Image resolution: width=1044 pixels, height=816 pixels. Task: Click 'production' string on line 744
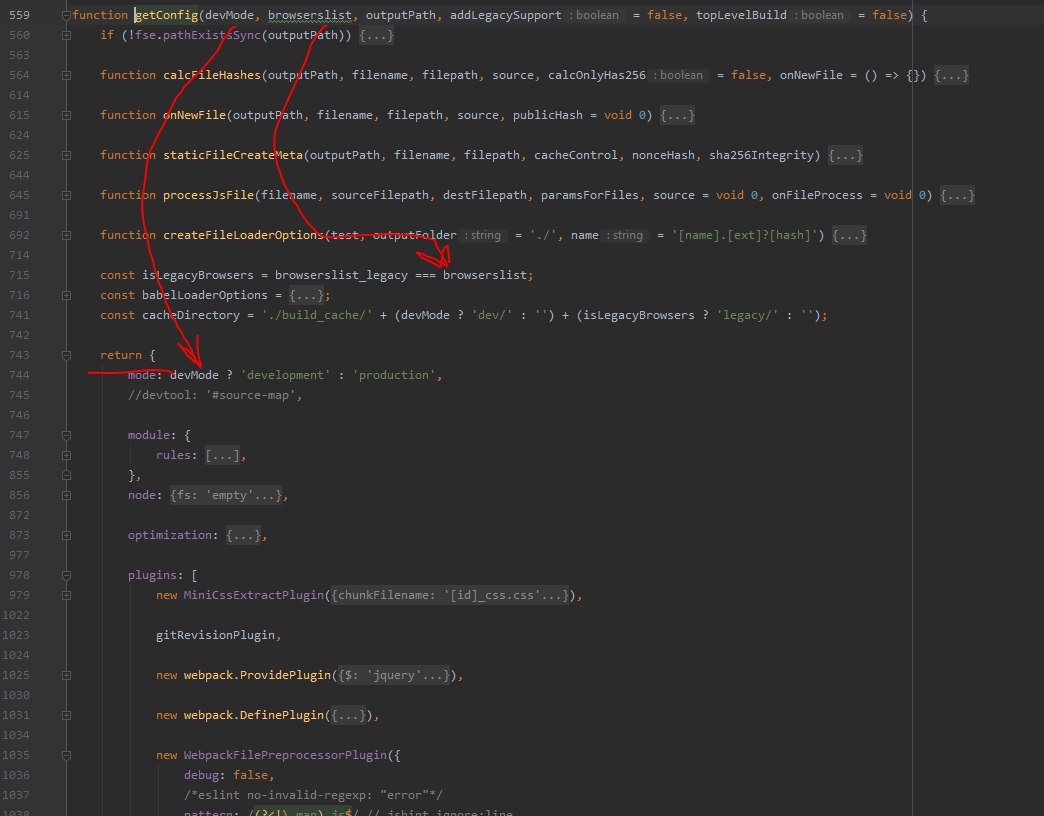393,375
